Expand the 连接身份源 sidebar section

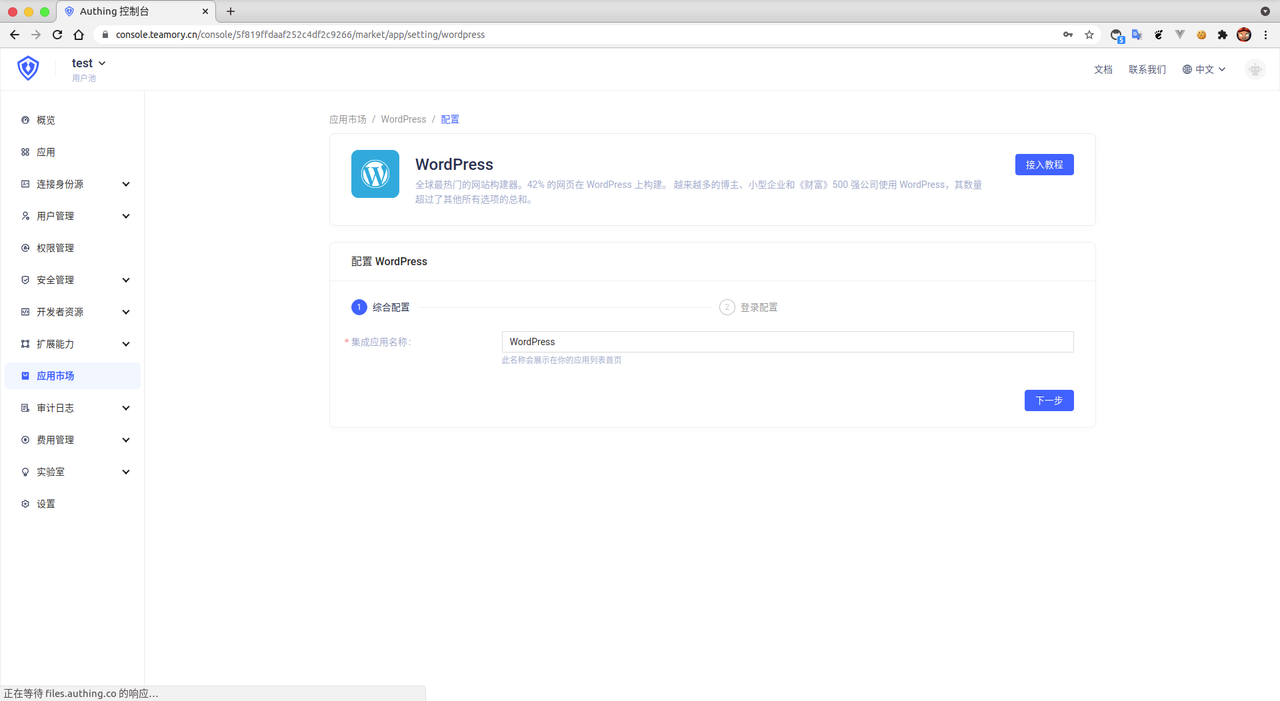coord(72,184)
